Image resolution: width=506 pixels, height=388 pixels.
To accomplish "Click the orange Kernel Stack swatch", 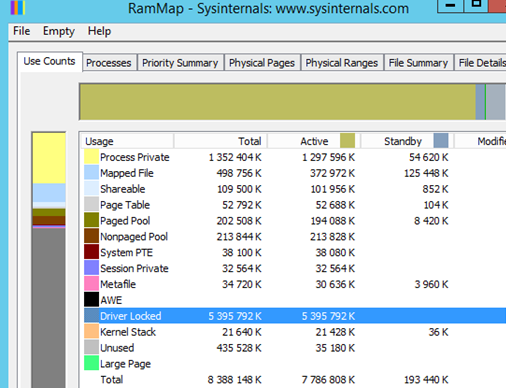I will click(x=91, y=332).
